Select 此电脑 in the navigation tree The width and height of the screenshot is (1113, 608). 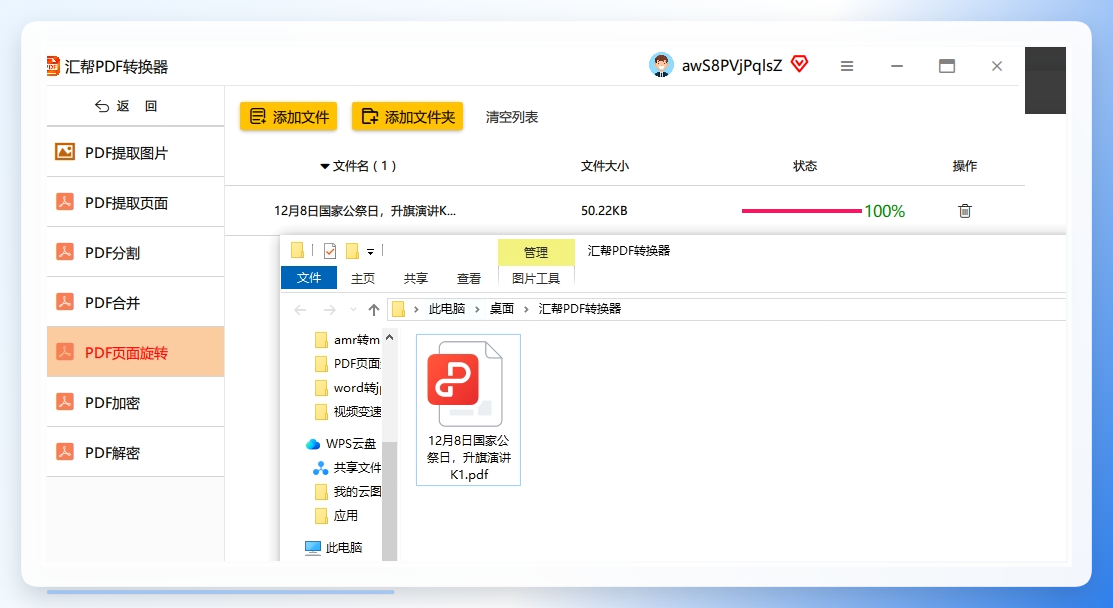coord(334,548)
